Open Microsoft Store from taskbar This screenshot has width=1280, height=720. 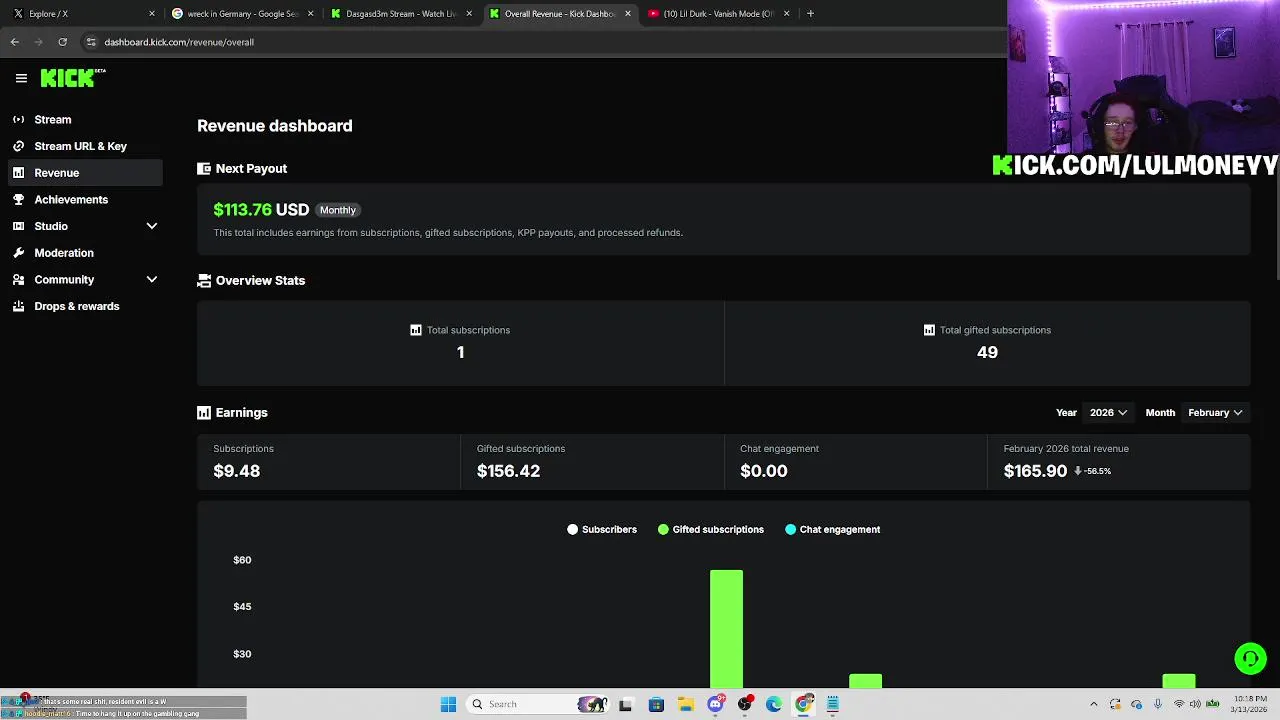click(x=656, y=704)
